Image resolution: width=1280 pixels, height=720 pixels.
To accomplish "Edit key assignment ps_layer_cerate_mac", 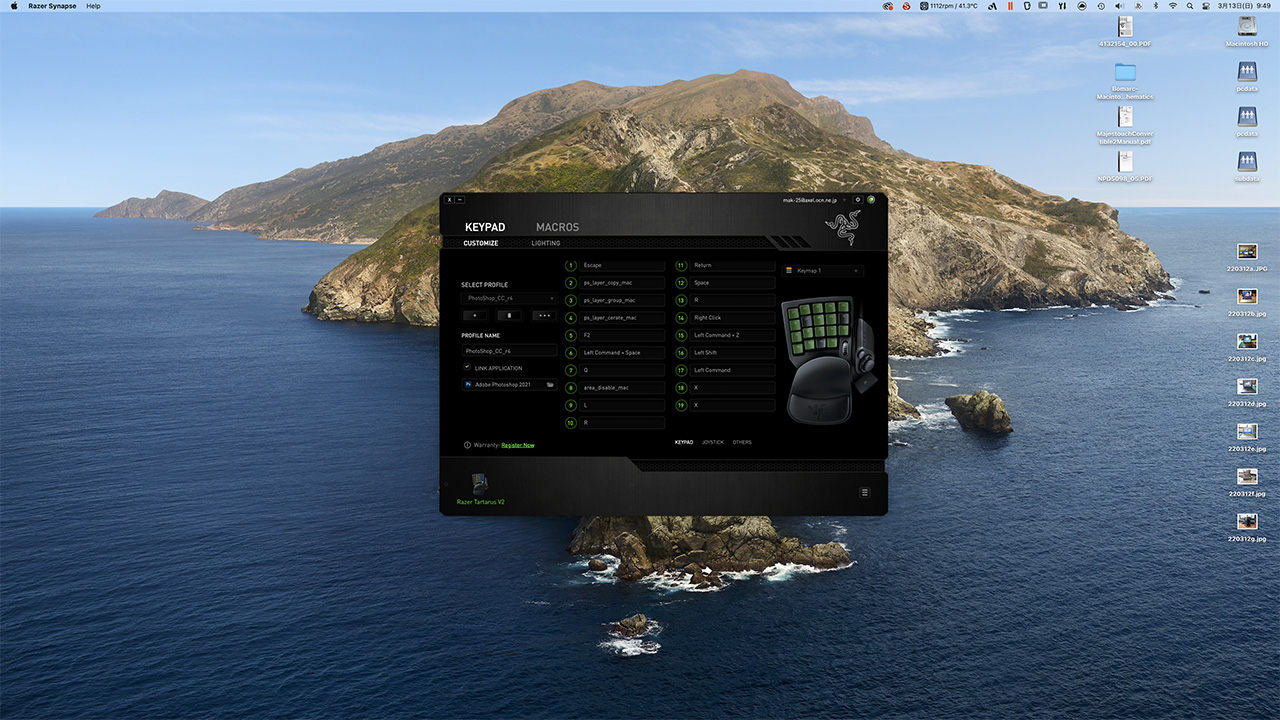I will (622, 318).
